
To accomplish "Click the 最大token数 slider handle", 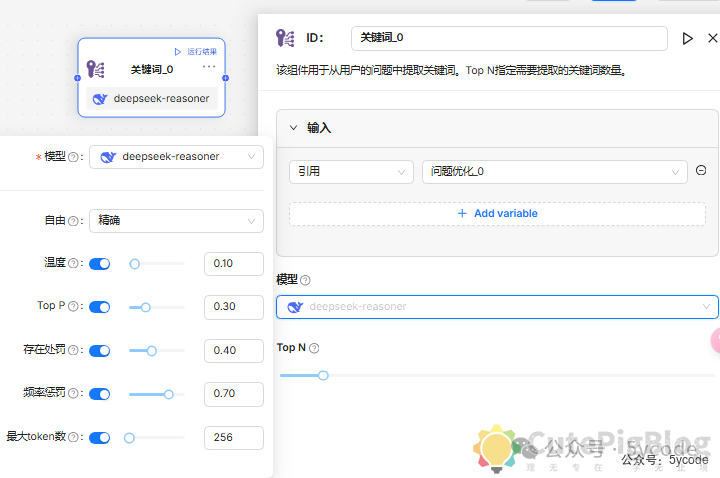I will click(x=129, y=438).
